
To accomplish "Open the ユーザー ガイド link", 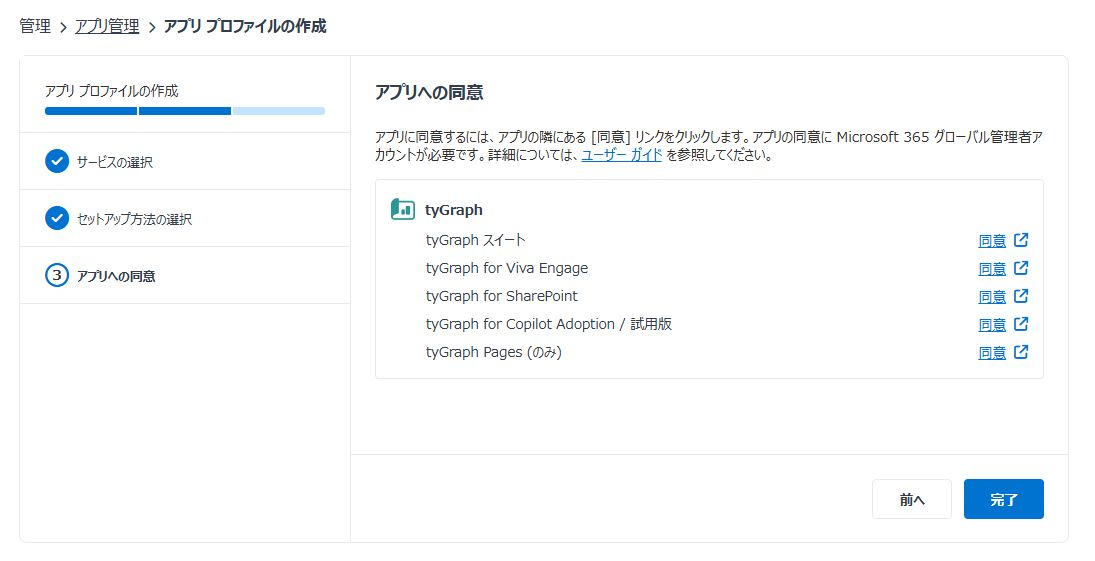I will [x=622, y=155].
